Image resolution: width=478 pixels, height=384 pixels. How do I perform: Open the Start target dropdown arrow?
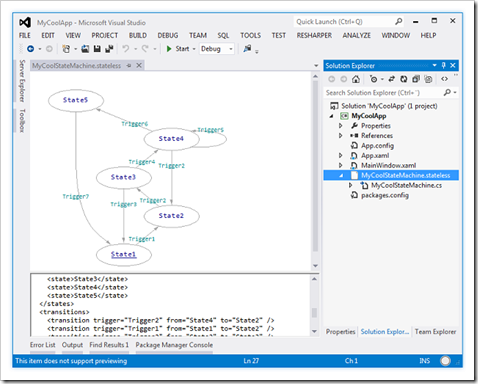click(x=194, y=49)
